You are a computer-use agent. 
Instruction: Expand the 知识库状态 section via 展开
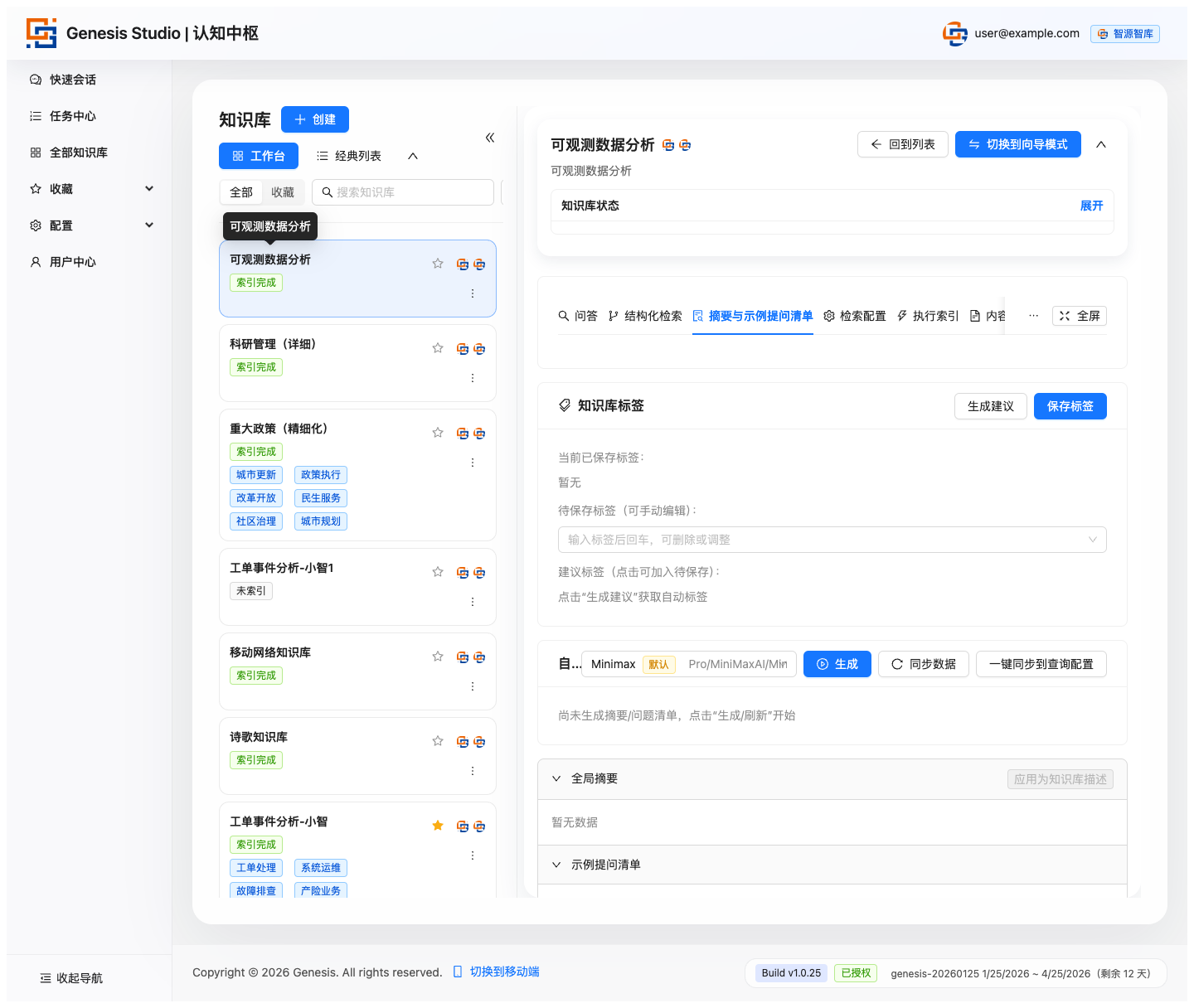coord(1091,206)
